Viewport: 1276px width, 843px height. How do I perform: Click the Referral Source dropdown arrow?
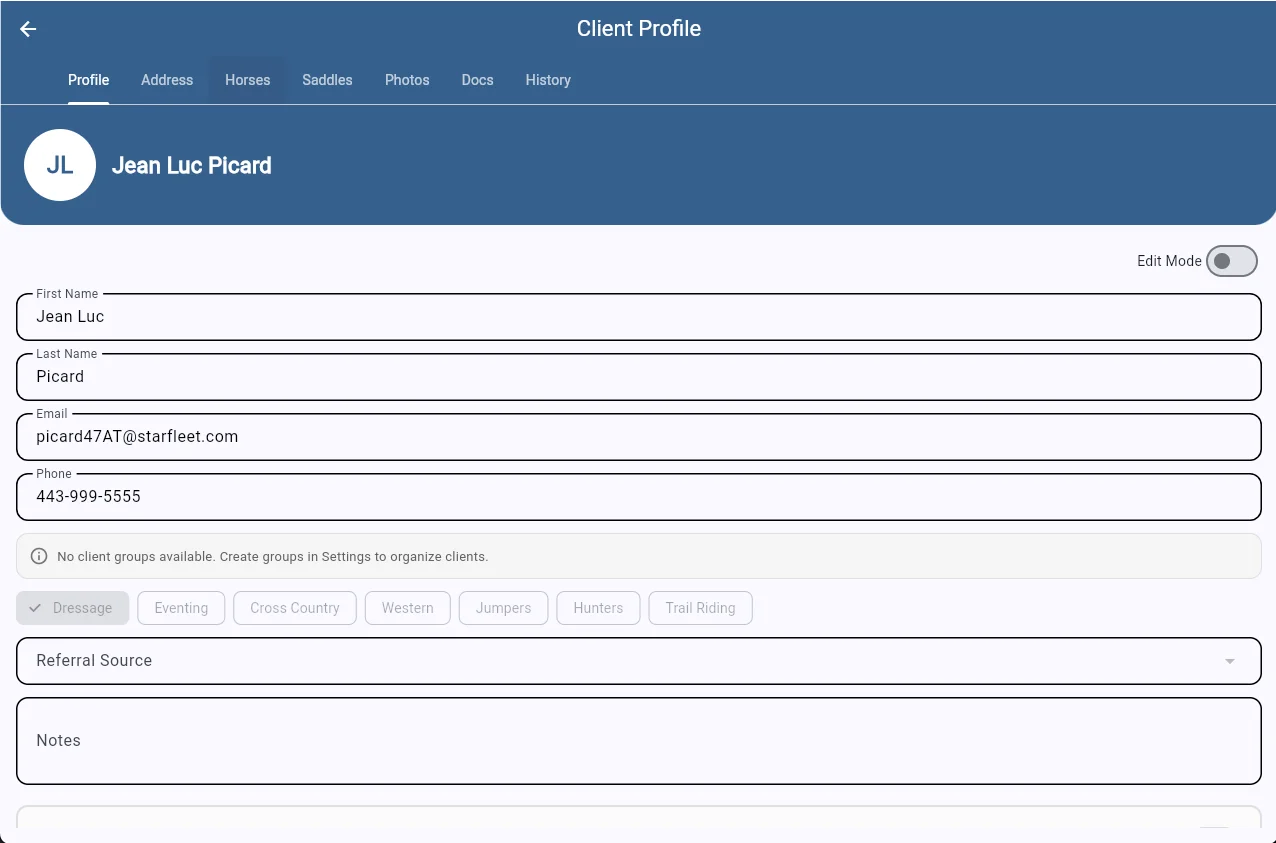click(1229, 661)
